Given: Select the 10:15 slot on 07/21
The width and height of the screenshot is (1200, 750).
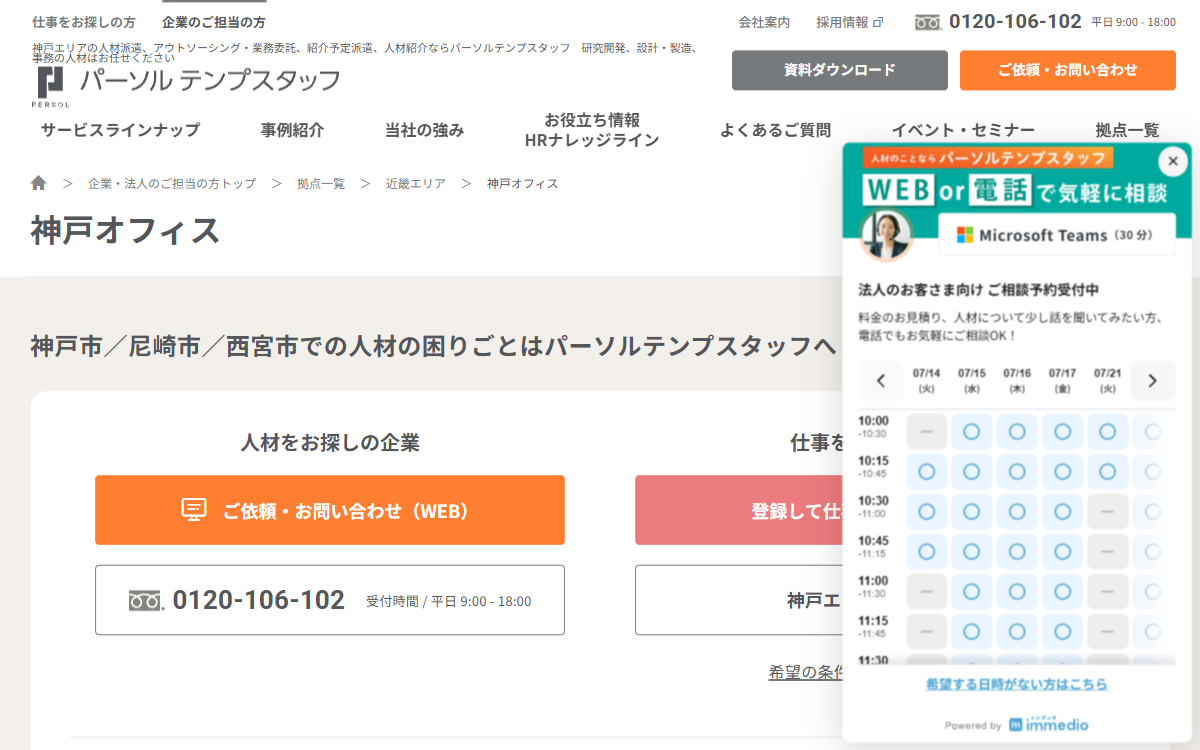Looking at the screenshot, I should point(1107,471).
